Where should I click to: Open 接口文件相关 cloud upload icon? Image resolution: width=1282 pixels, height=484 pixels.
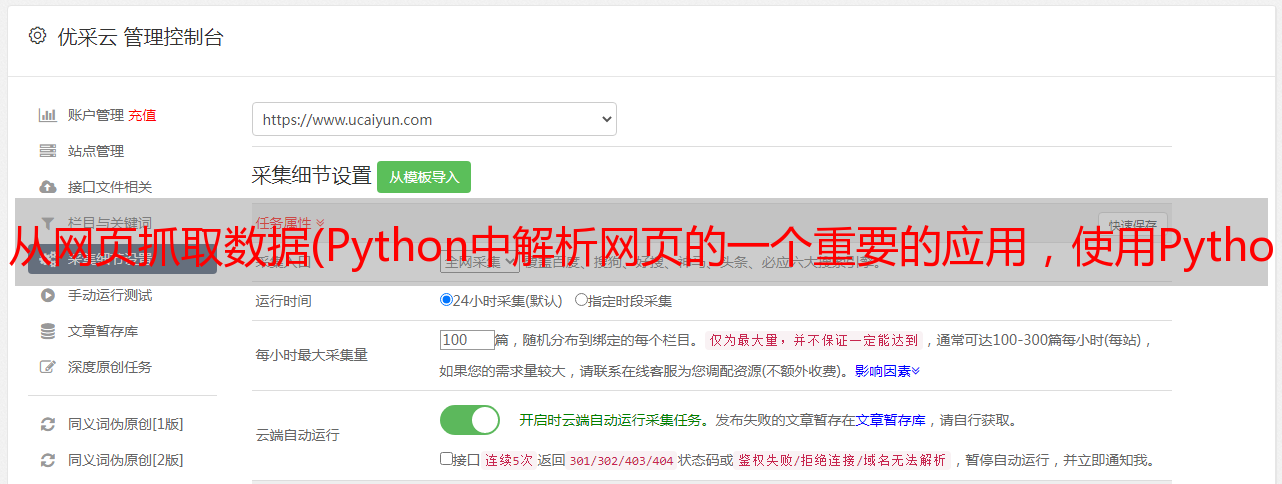[x=47, y=187]
